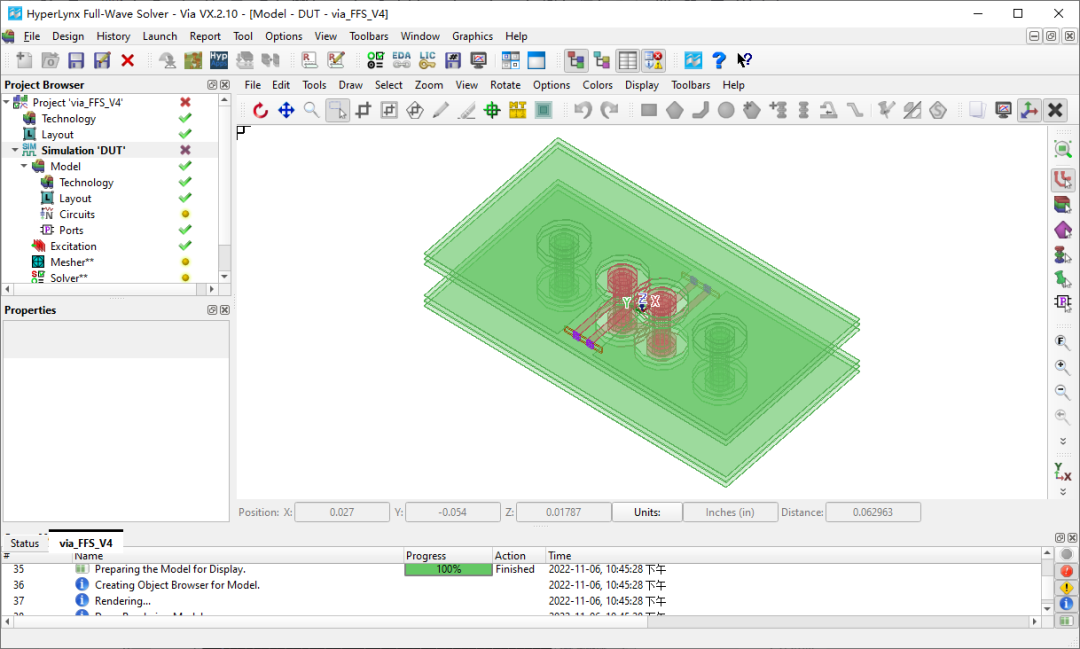Expand hidden right toolbar items with upper chevron
Screen dimensions: 1080x649
point(1063,441)
